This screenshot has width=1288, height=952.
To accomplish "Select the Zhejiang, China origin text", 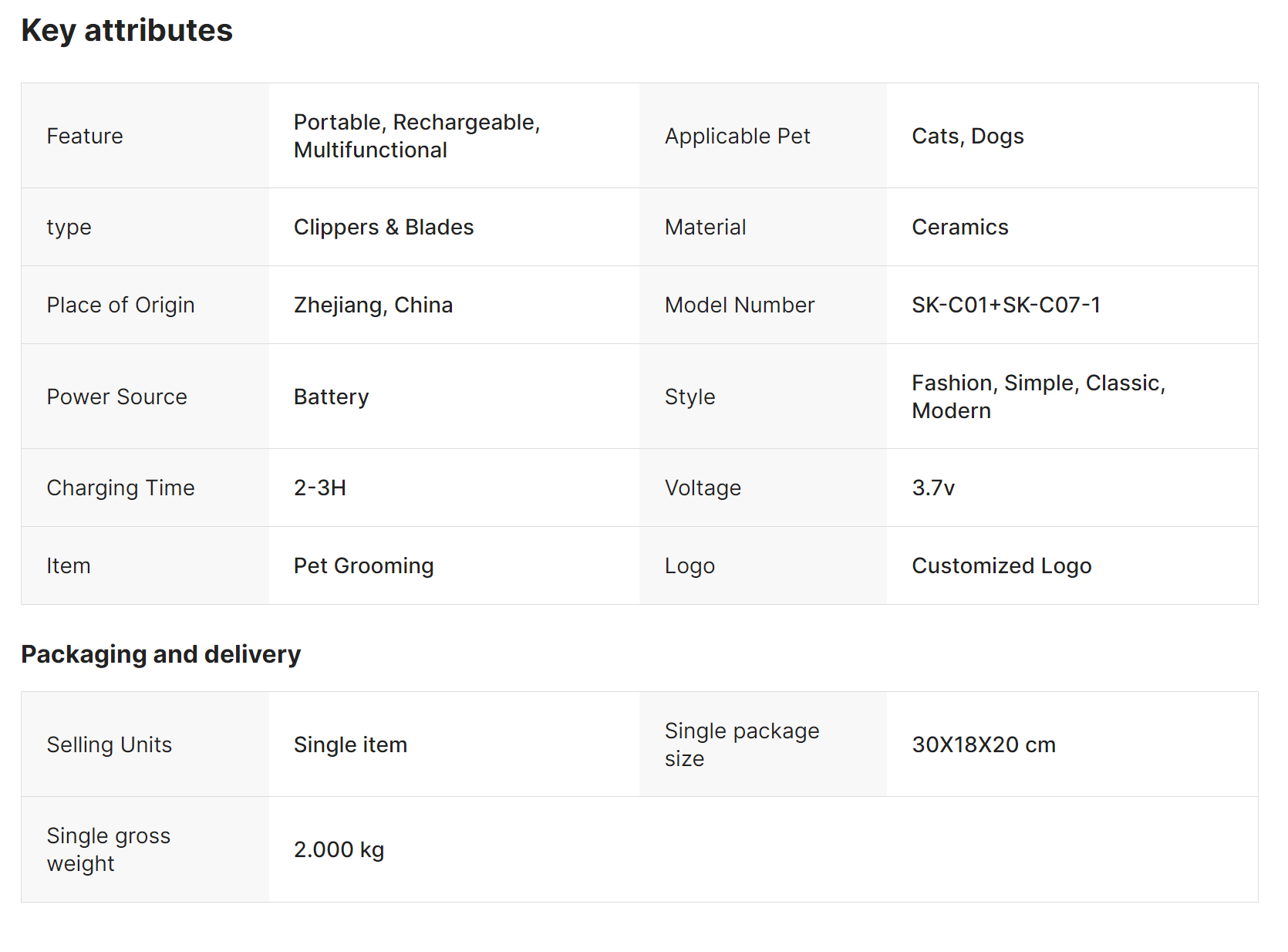I will (x=373, y=305).
